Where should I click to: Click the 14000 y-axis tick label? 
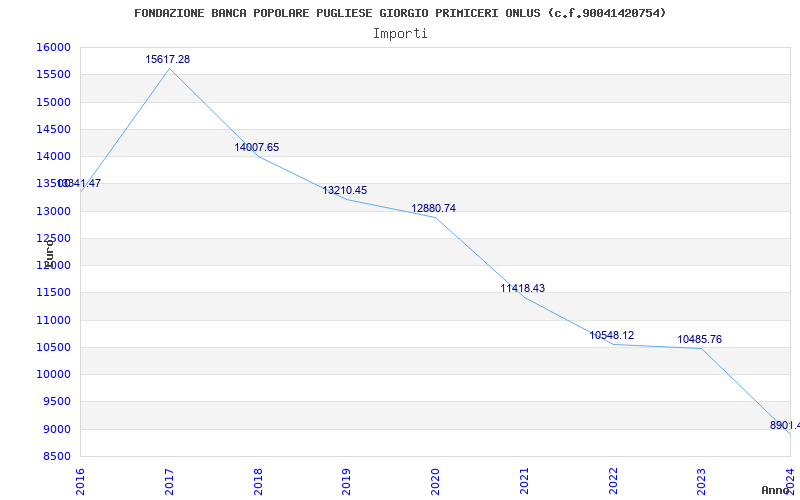click(x=53, y=157)
